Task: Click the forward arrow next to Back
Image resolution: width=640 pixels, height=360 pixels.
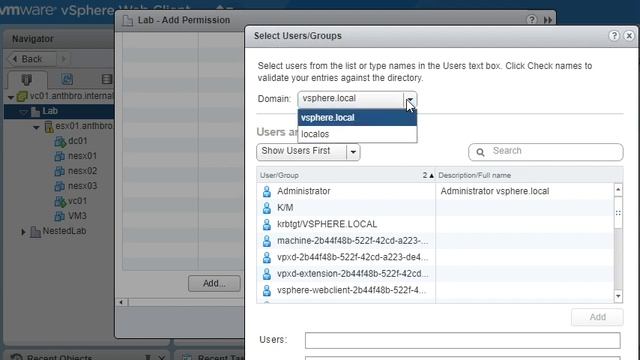Action: click(64, 59)
